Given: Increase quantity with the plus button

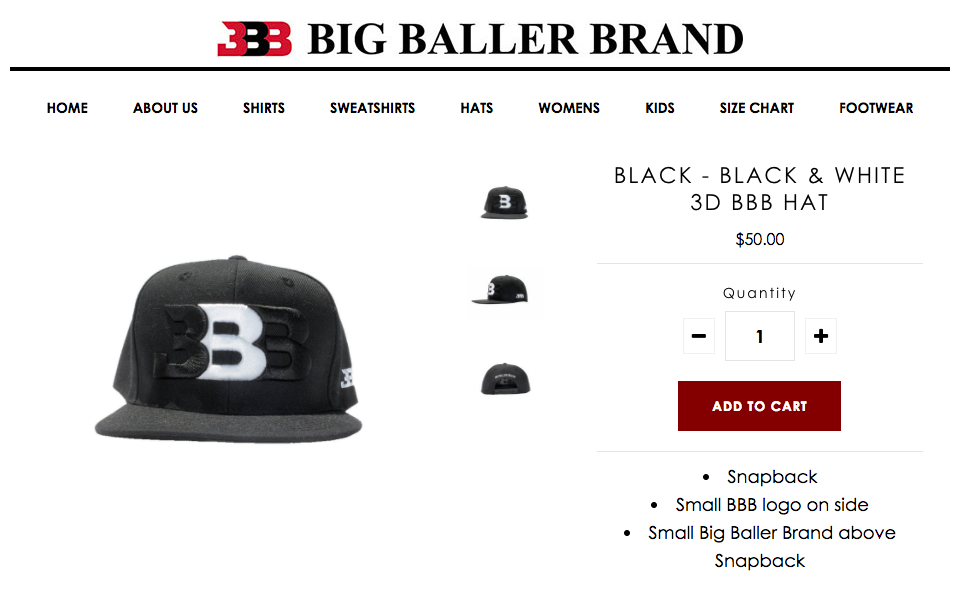Looking at the screenshot, I should [821, 336].
